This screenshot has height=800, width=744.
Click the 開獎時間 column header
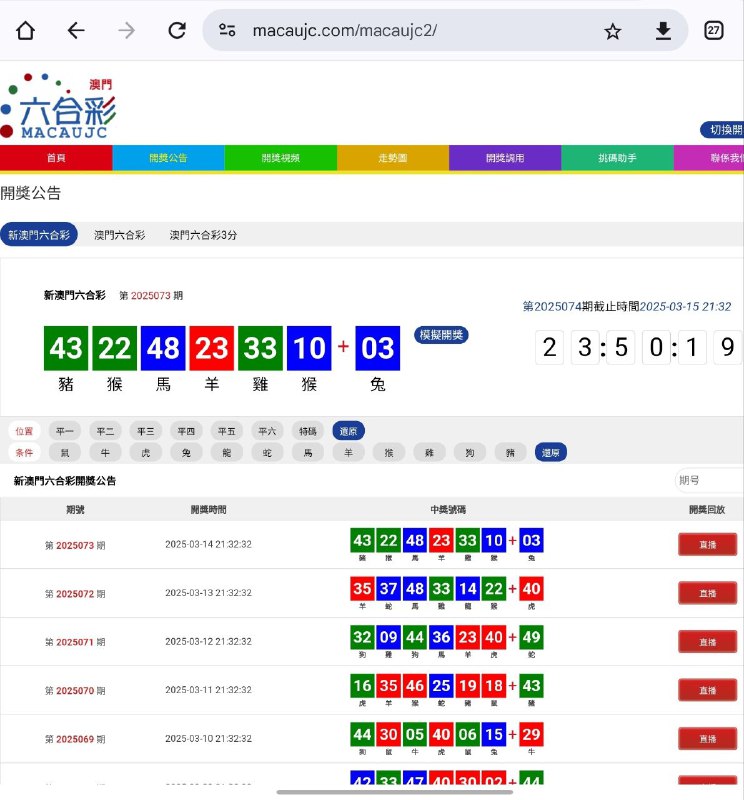[x=208, y=509]
